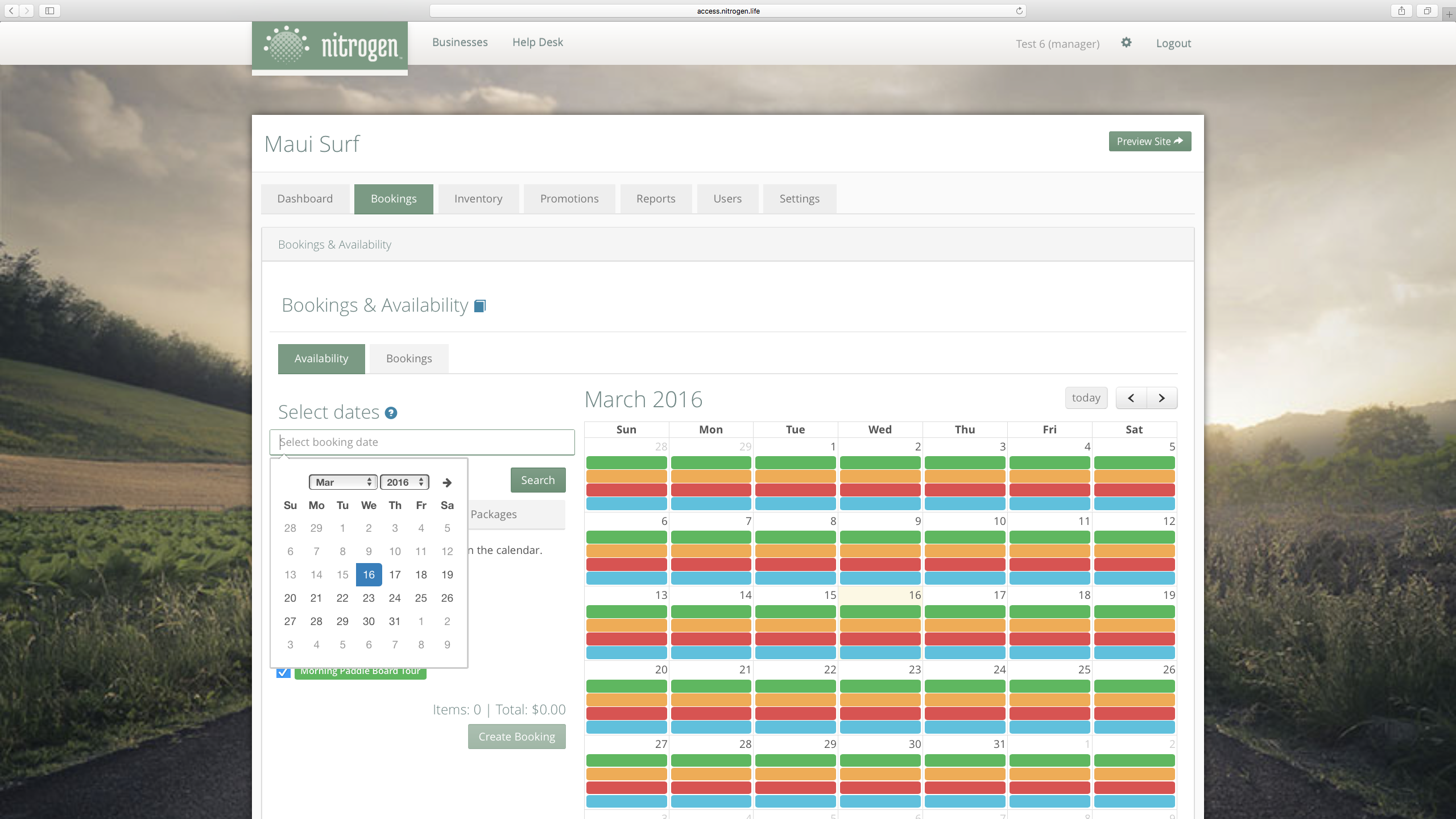Screen dimensions: 1456x819
Task: Click the calendar next month chevron
Action: click(1162, 398)
